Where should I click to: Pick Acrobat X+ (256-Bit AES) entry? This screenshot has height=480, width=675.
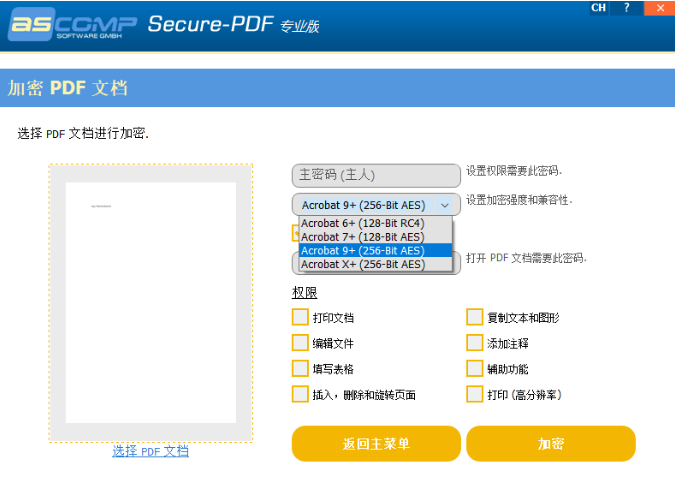pyautogui.click(x=362, y=265)
